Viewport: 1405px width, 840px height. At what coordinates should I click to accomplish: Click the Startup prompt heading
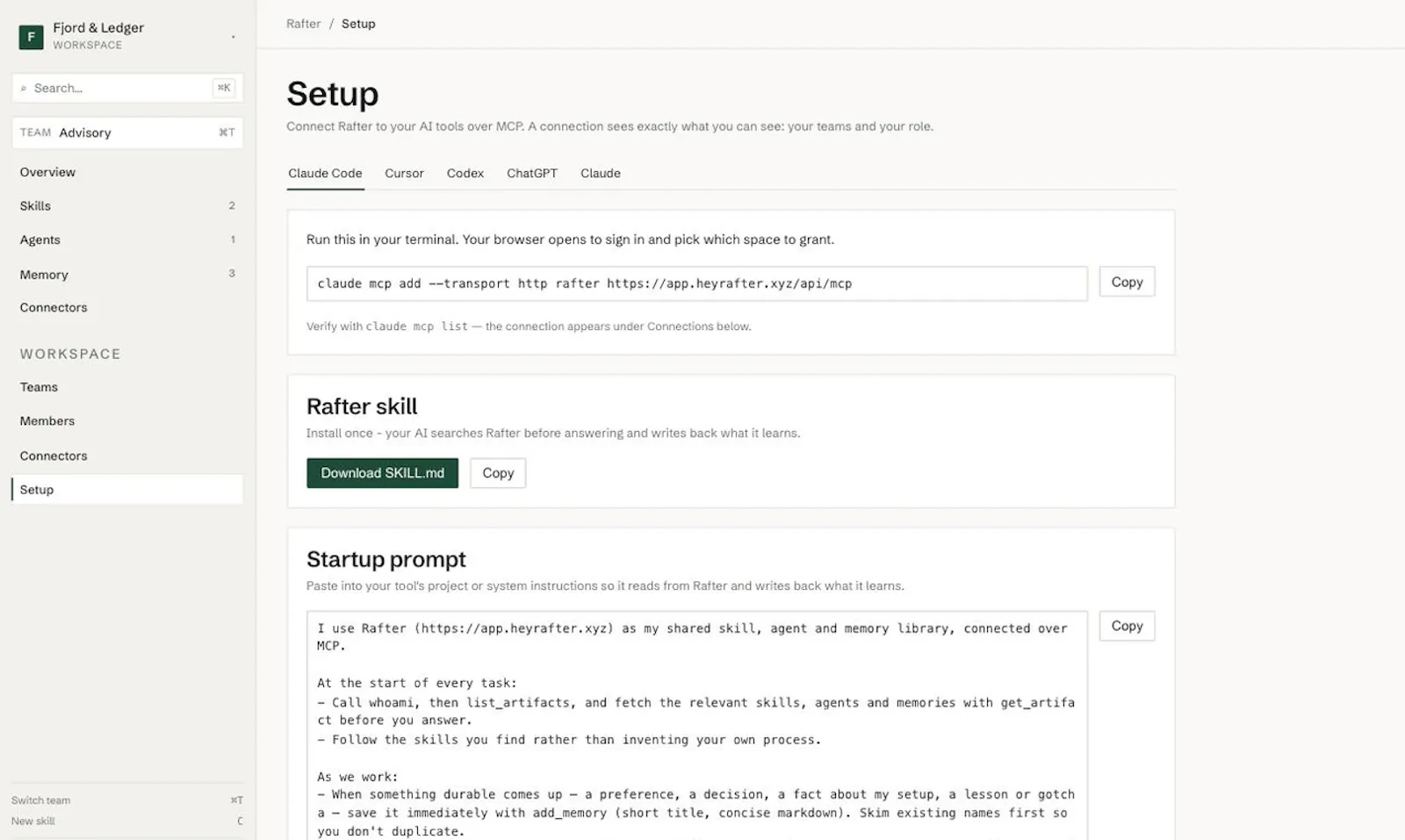[386, 559]
